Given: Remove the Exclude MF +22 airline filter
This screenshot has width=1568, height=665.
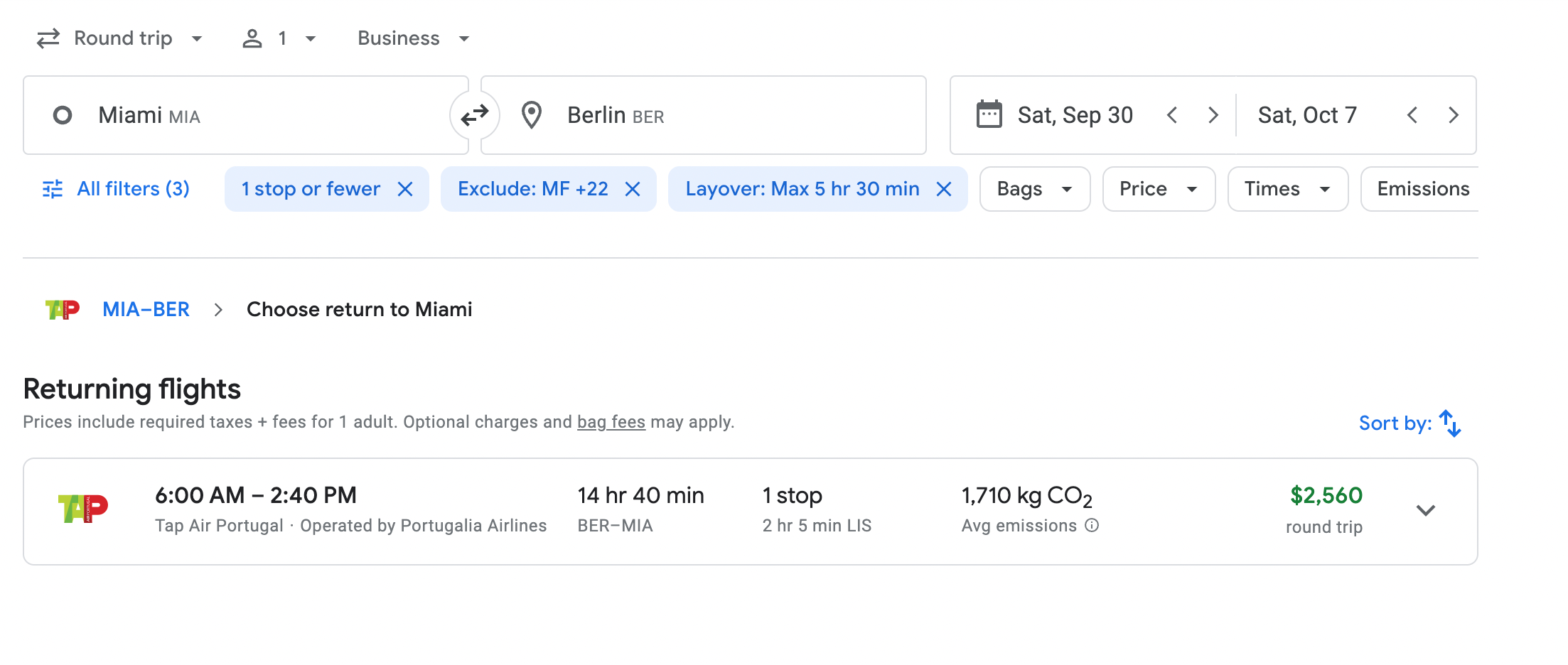Looking at the screenshot, I should [633, 189].
